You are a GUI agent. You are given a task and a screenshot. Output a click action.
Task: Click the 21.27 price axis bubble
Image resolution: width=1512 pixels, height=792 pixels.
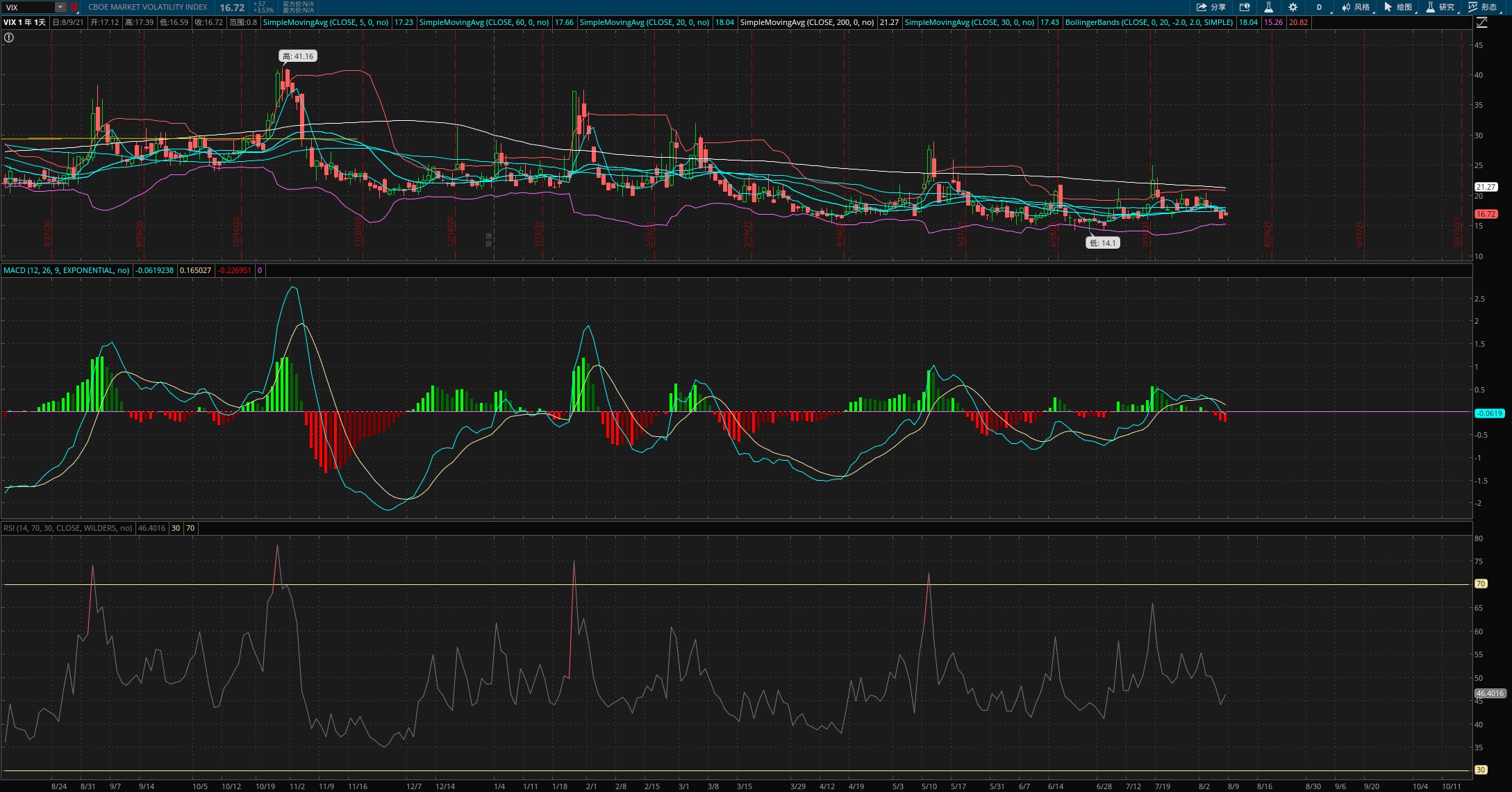(1486, 187)
